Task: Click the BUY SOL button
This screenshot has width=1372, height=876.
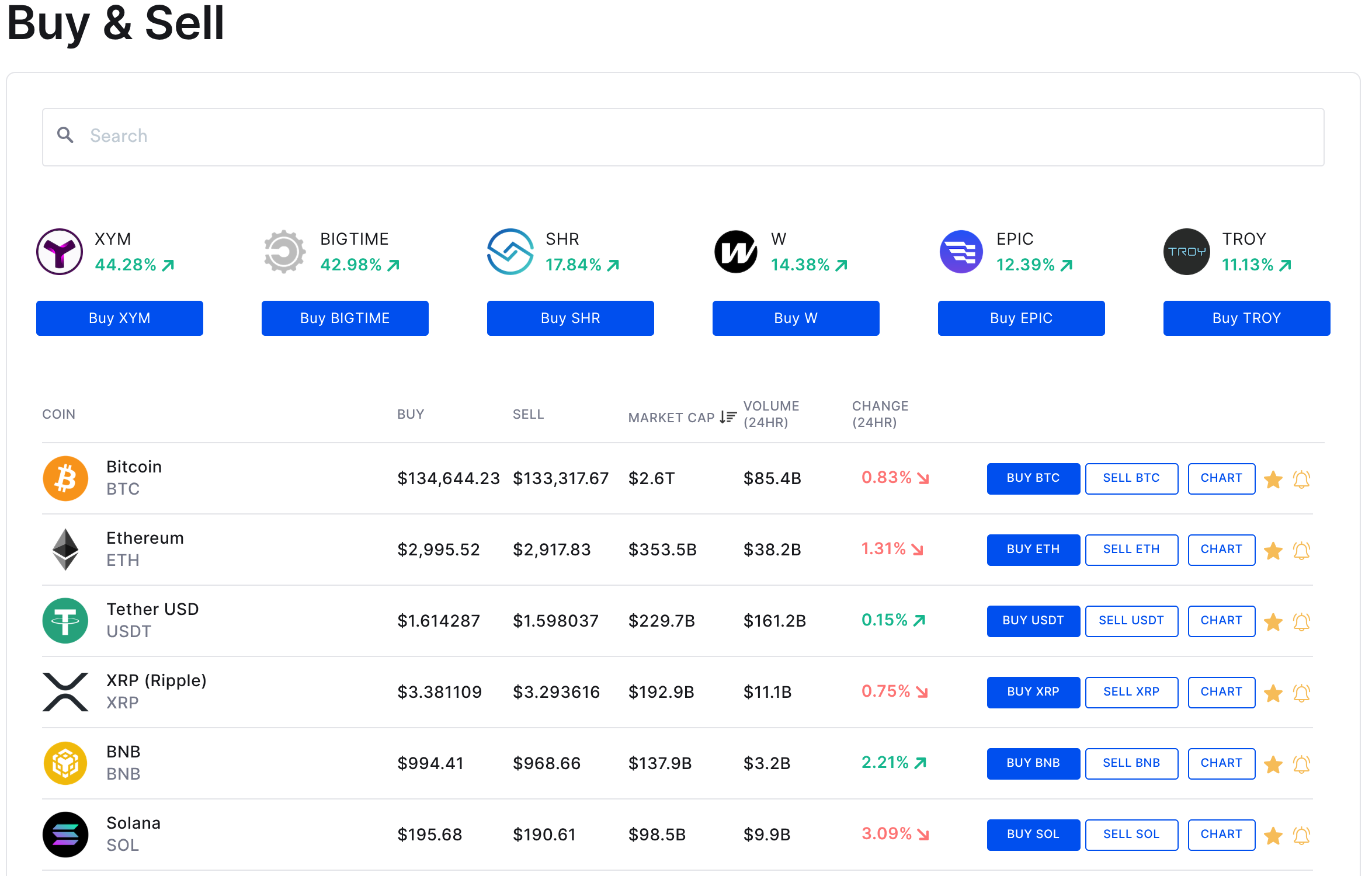Action: [x=1033, y=835]
